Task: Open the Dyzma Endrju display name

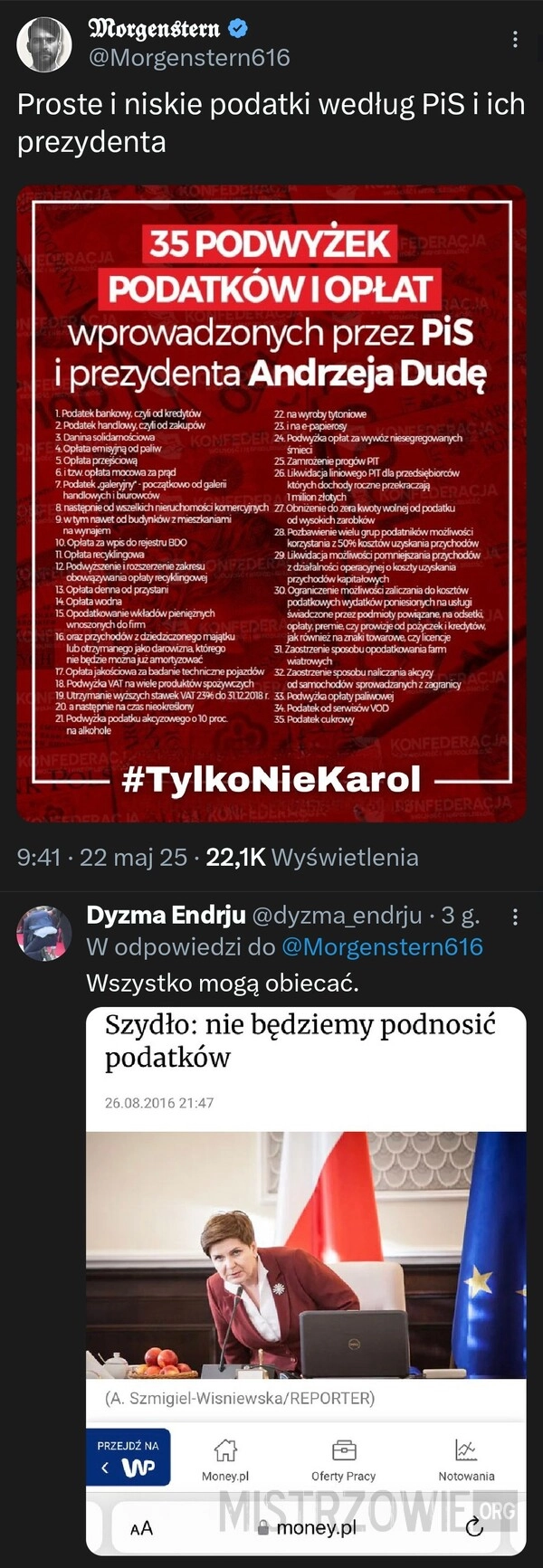Action: point(166,916)
